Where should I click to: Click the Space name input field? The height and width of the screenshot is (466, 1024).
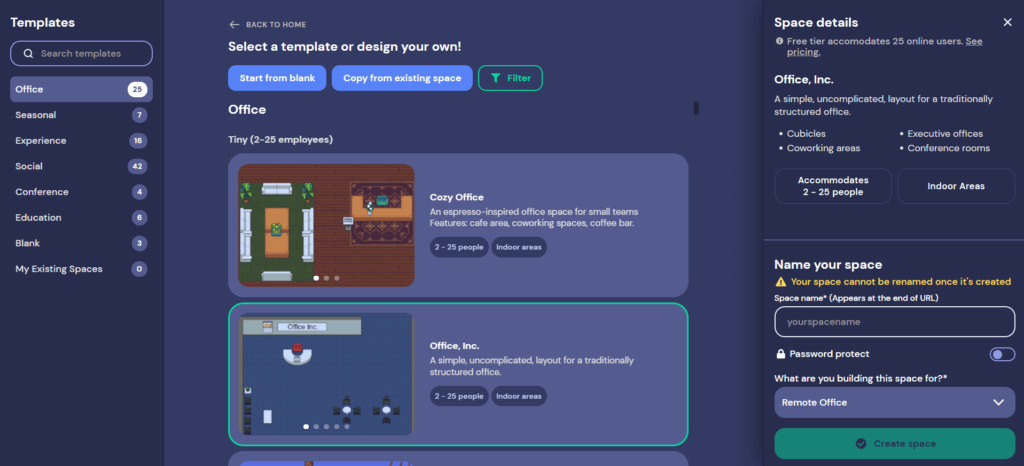click(x=895, y=322)
